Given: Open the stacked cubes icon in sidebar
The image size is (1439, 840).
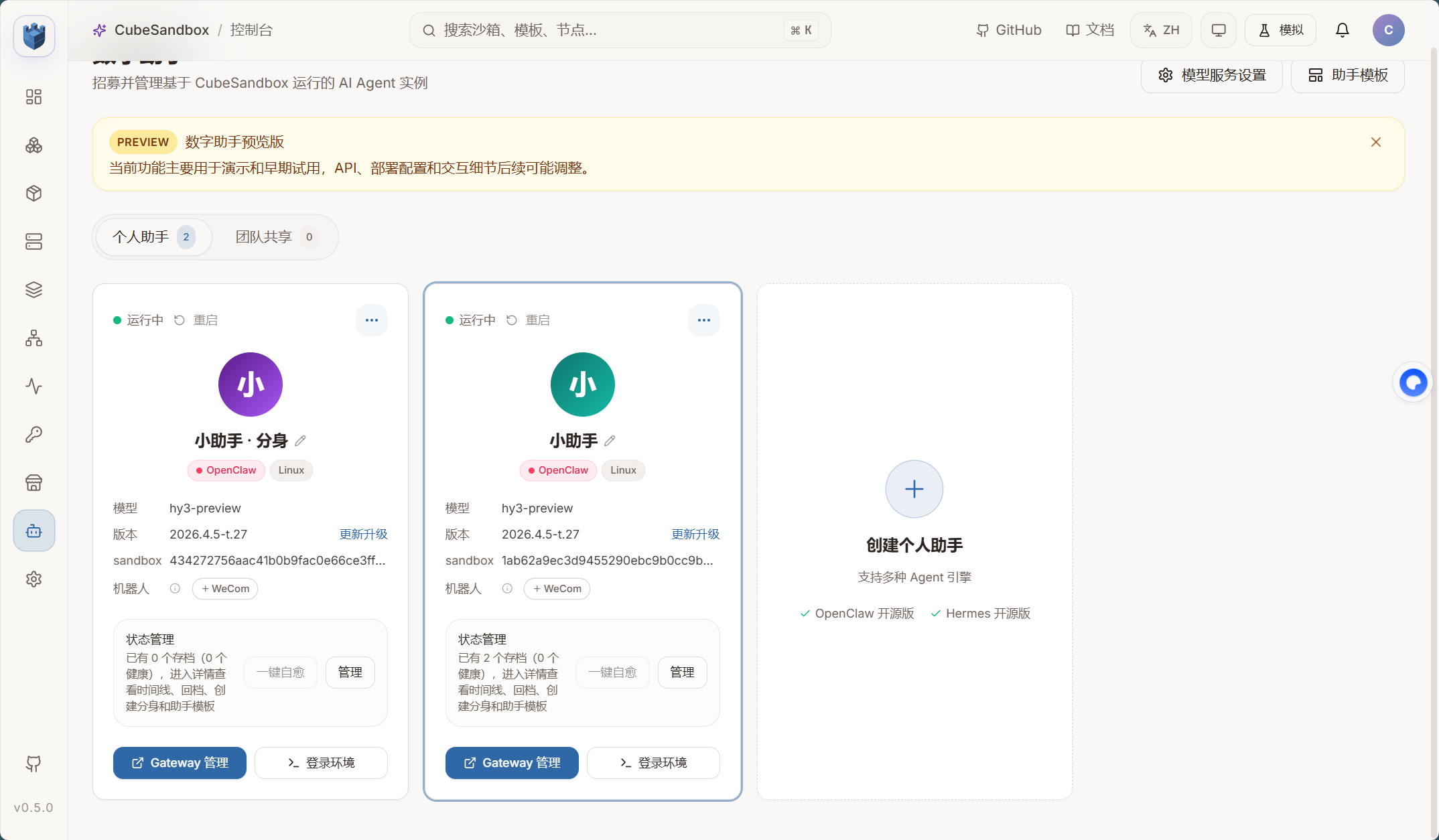Looking at the screenshot, I should pyautogui.click(x=34, y=145).
